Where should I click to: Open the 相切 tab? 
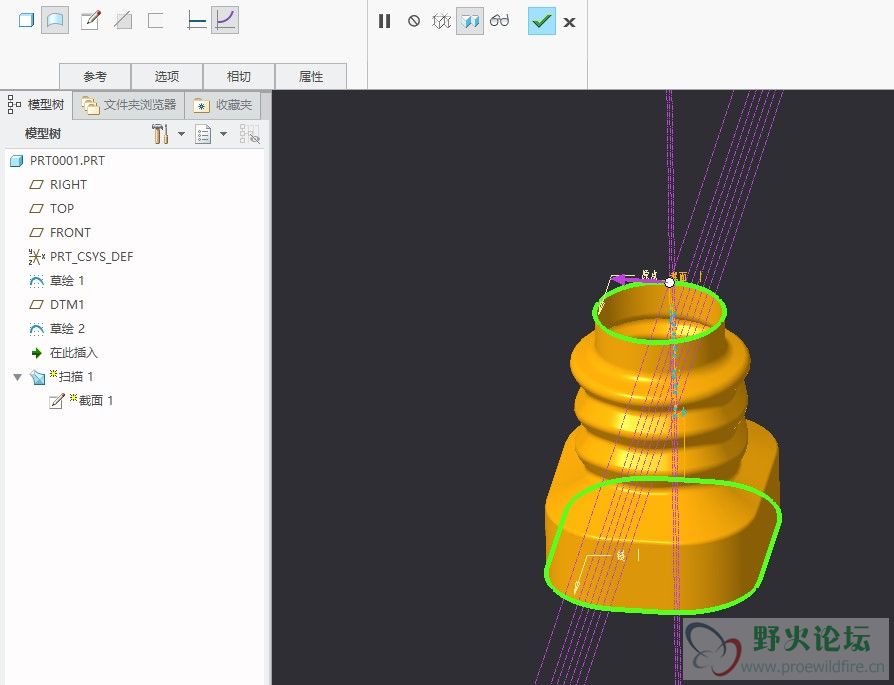(239, 76)
